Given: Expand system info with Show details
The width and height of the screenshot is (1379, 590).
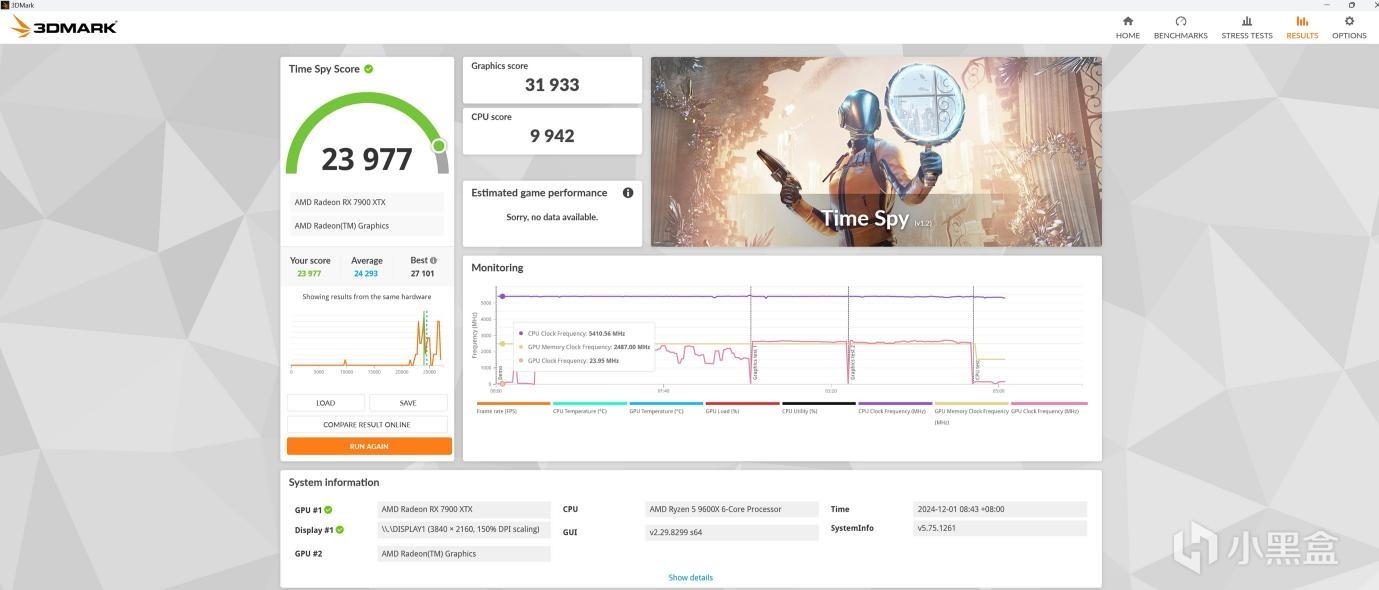Looking at the screenshot, I should 691,578.
